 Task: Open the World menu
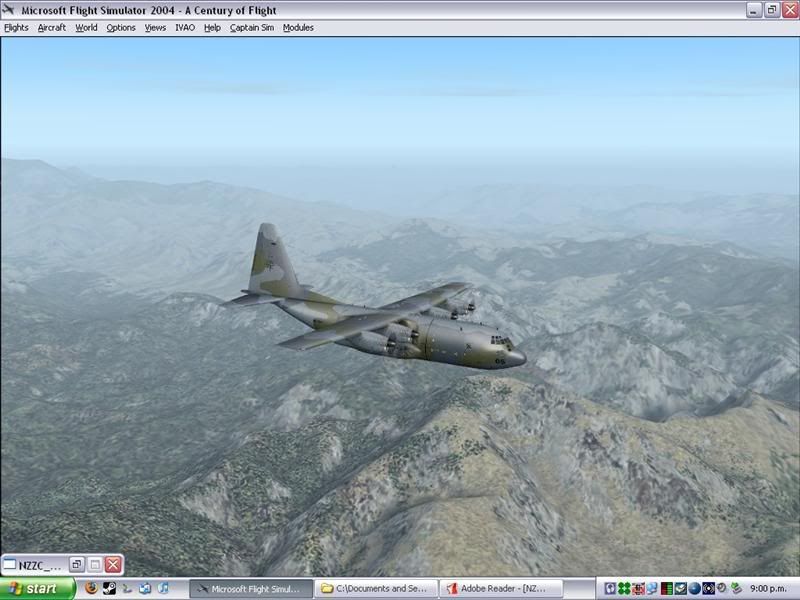click(87, 28)
